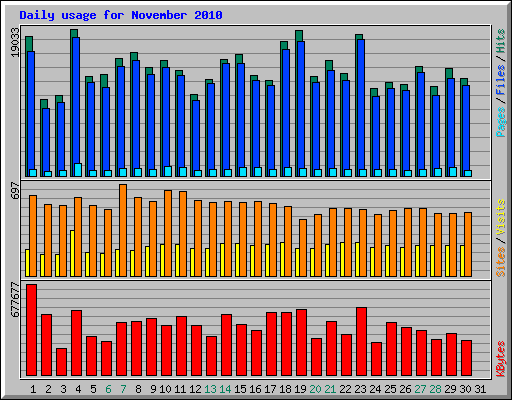The height and width of the screenshot is (400, 512).
Task: Click the blue Files bar for day 30
Action: (466, 128)
